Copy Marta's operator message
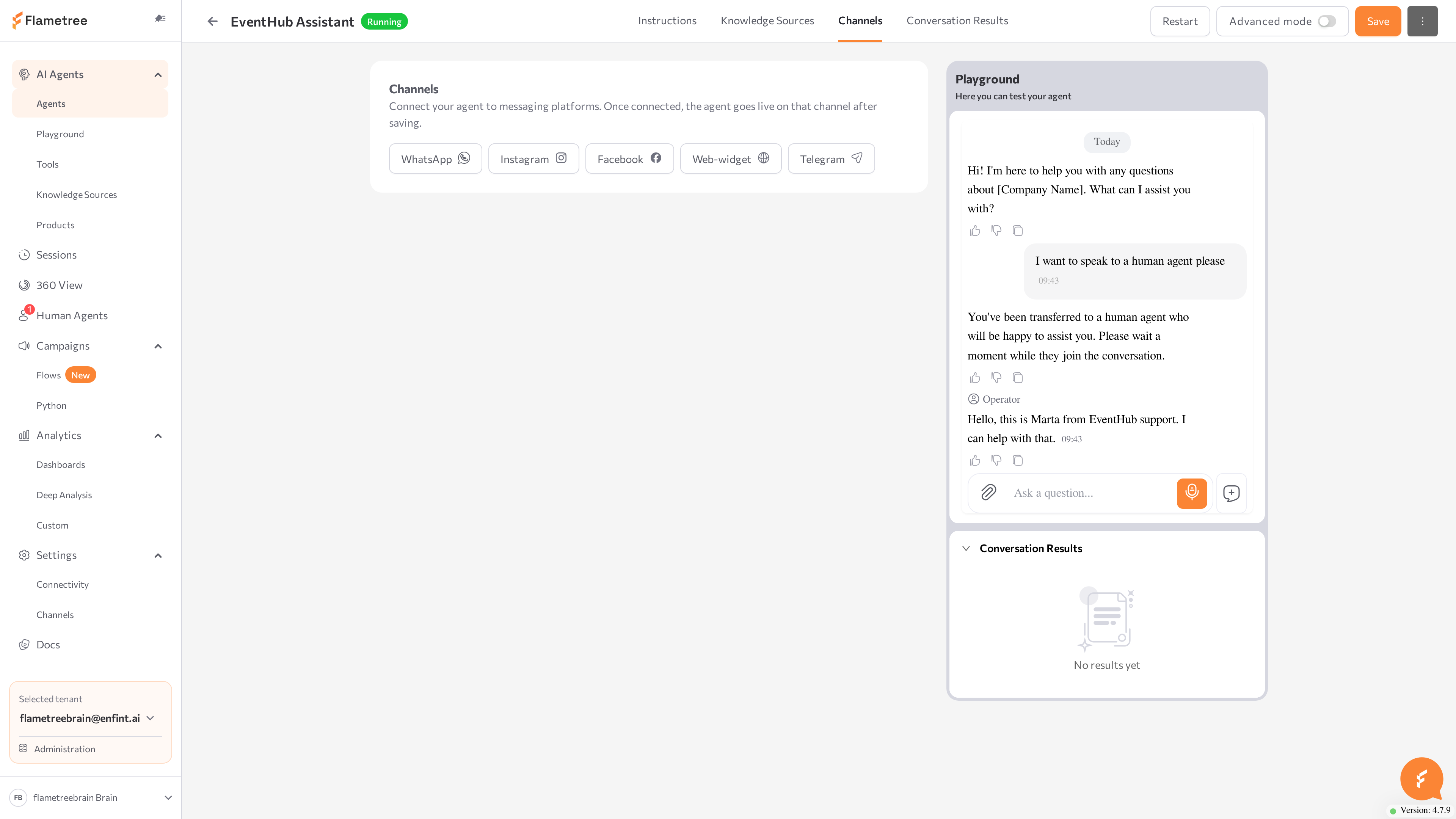Screen dimensions: 1456x819 [x=1018, y=460]
